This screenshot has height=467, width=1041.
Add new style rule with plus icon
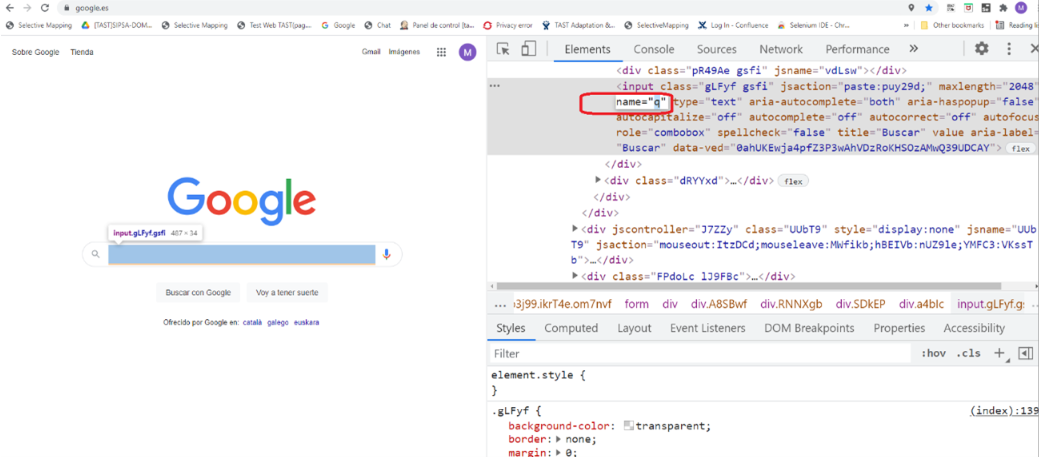[1001, 353]
